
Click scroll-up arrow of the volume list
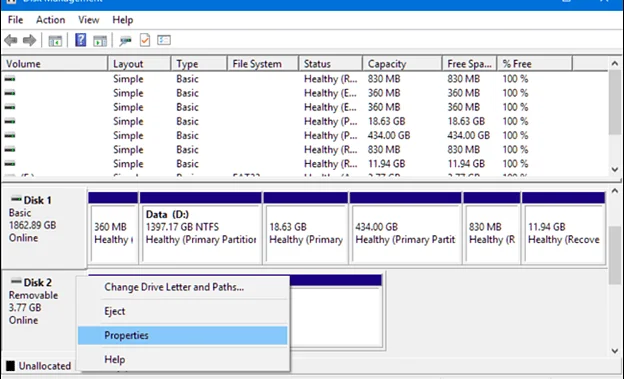(x=614, y=64)
